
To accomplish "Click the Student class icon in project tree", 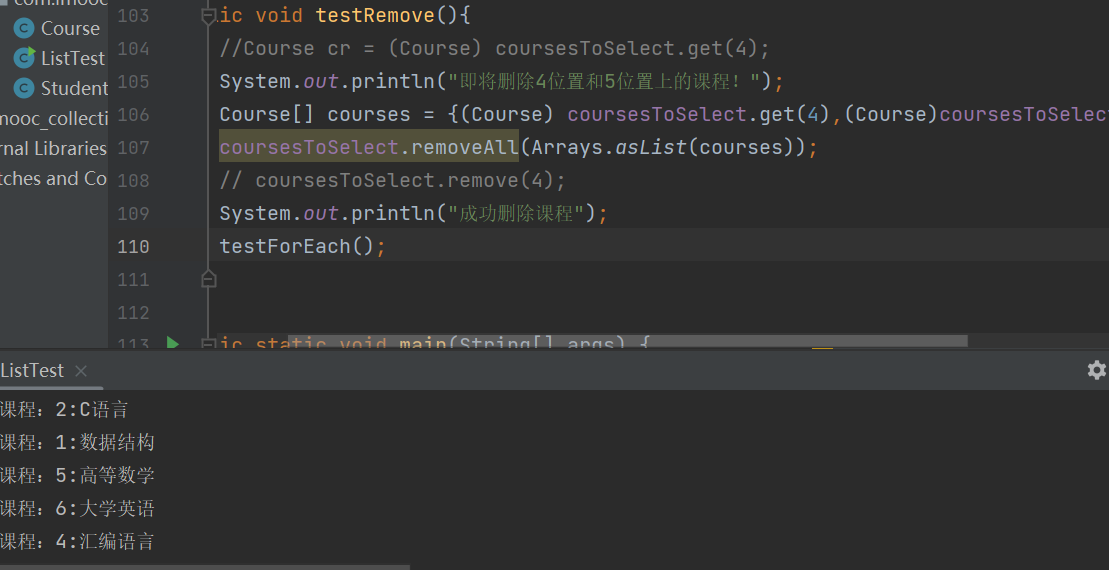I will click(24, 88).
